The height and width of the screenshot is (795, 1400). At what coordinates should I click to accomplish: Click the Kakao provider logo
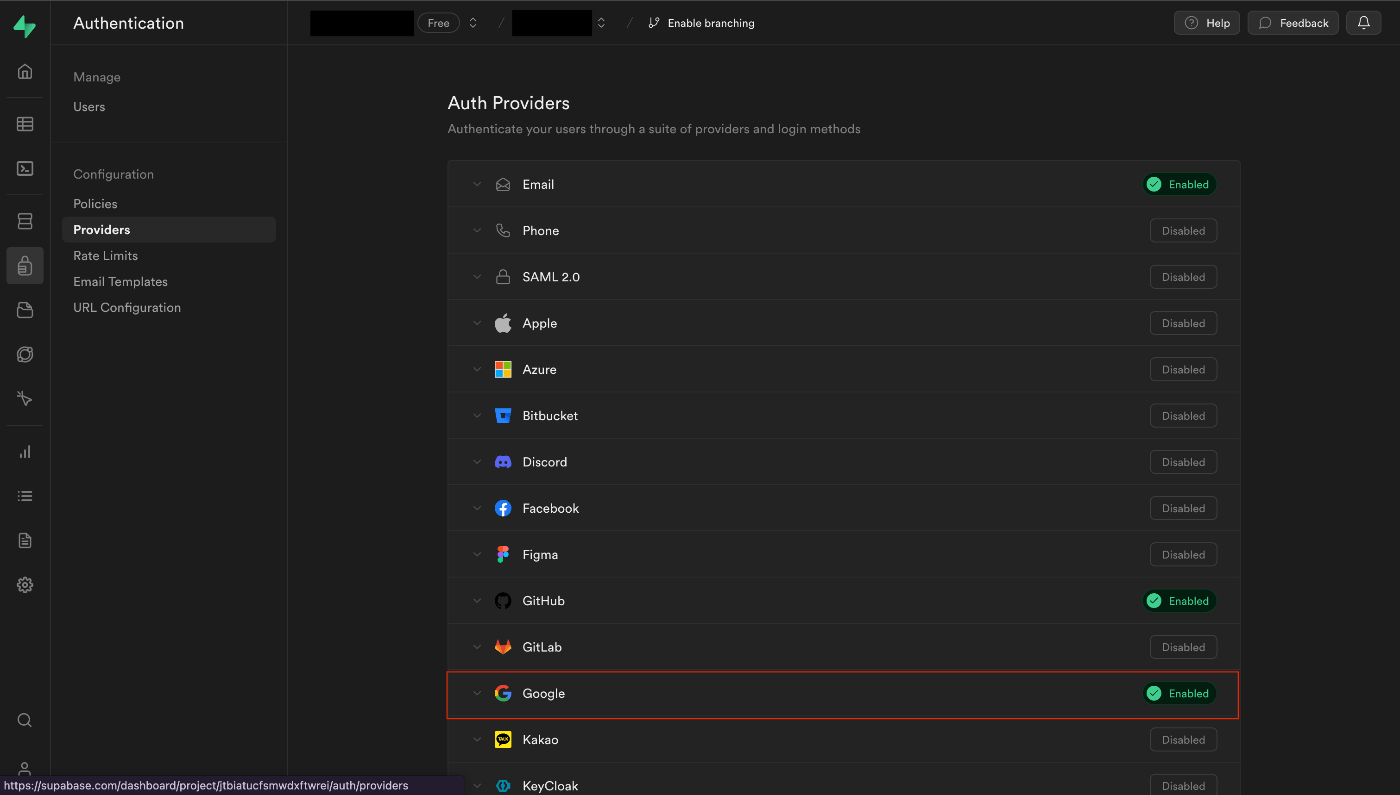[503, 740]
